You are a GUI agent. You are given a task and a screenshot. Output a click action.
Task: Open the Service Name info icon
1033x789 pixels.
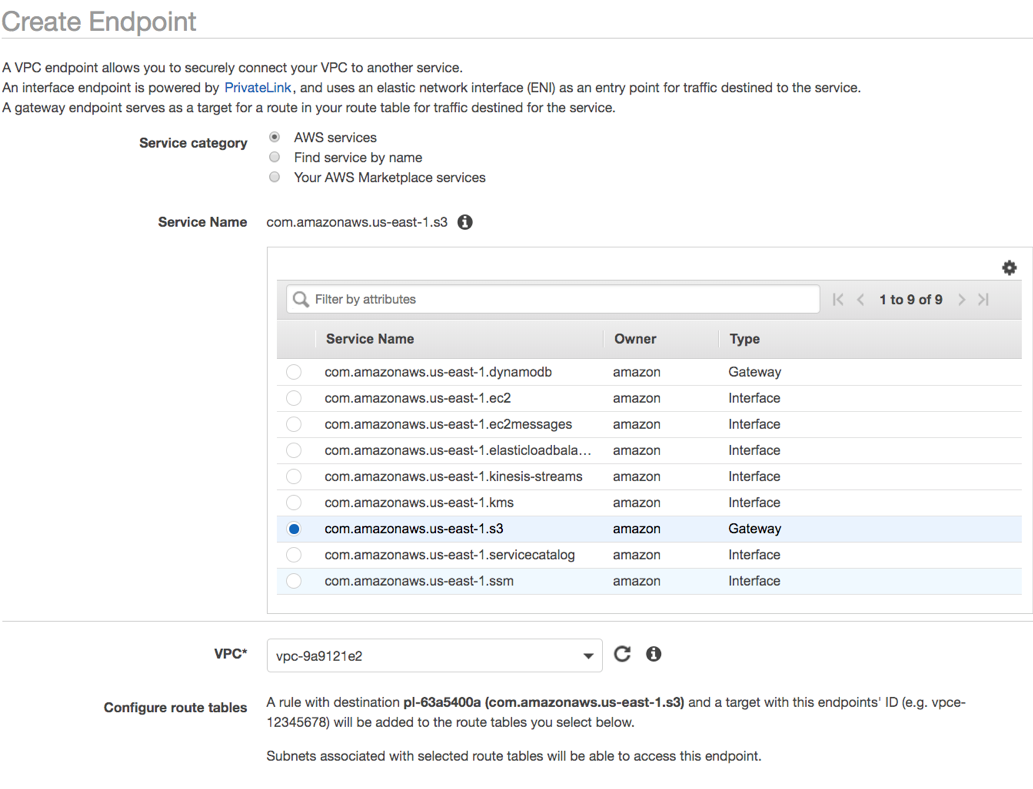tap(465, 222)
